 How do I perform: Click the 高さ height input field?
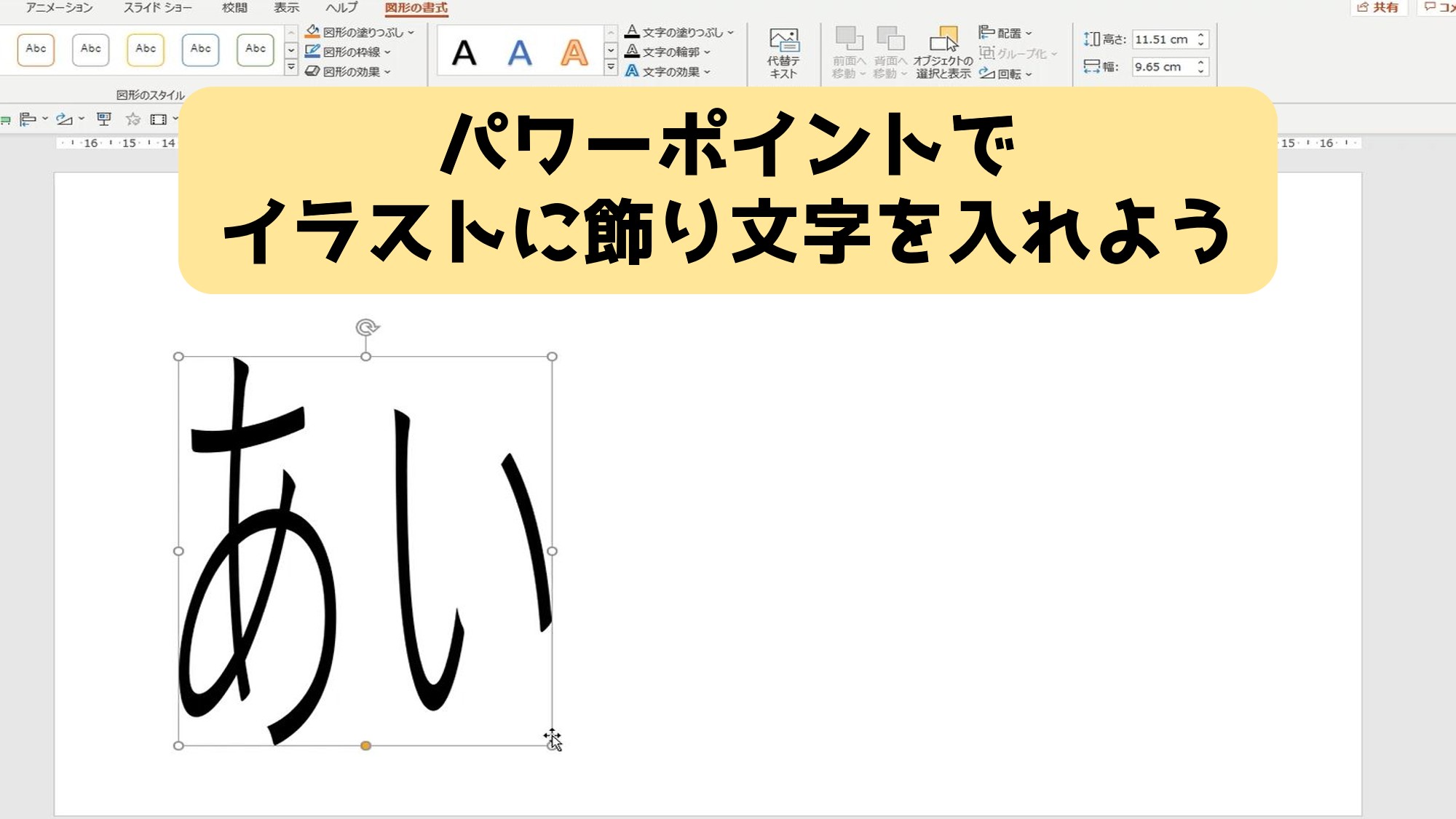pos(1163,39)
